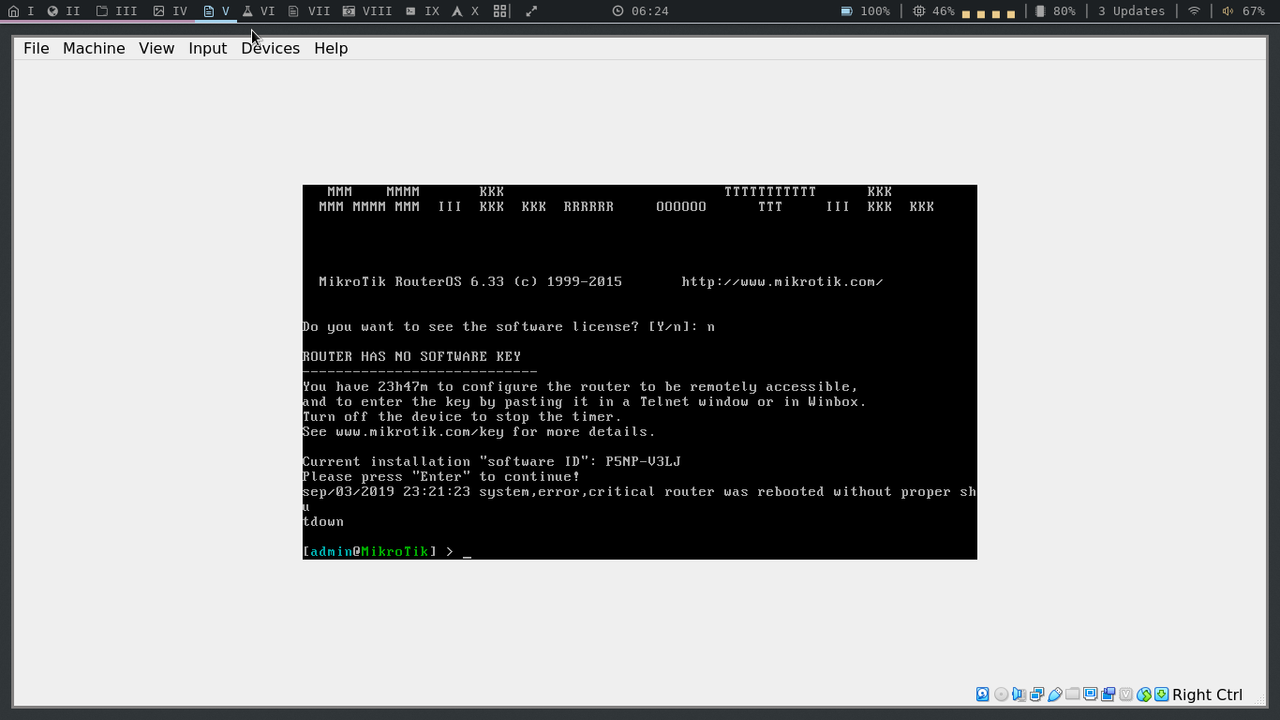Open the Input menu

pyautogui.click(x=208, y=48)
